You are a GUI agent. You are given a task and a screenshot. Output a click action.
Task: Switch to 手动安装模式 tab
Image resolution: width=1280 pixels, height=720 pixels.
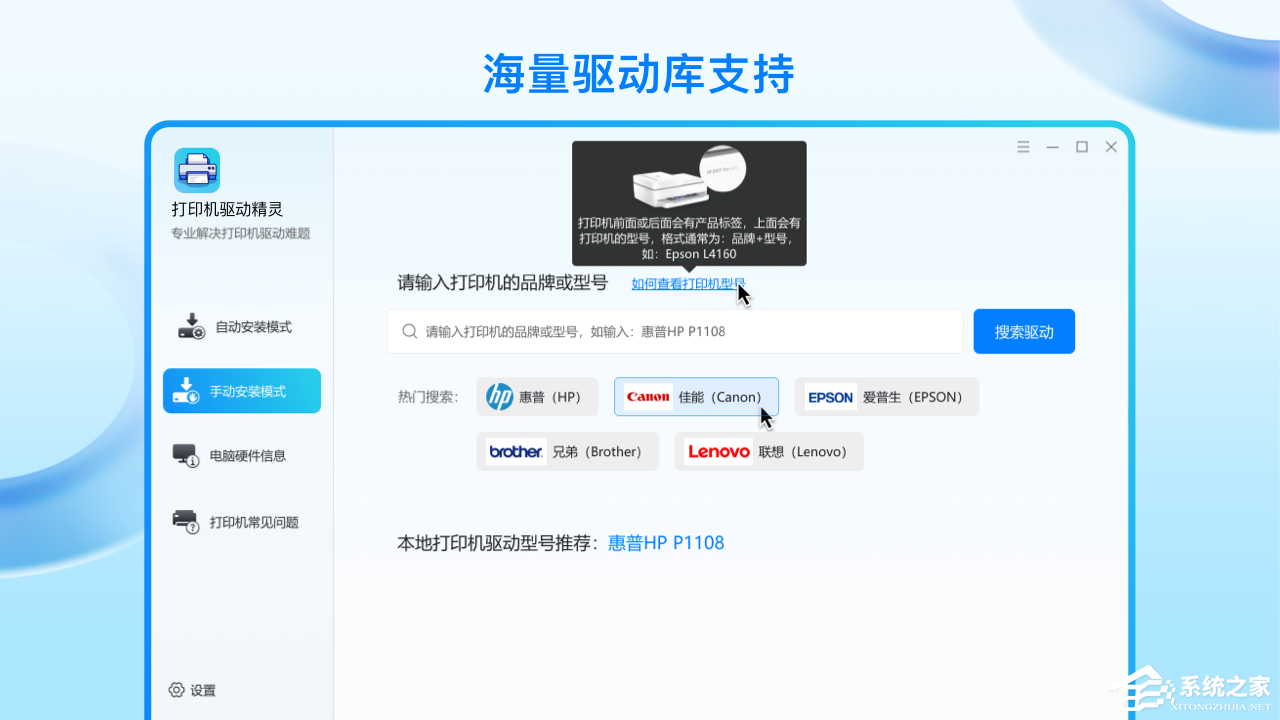[x=242, y=390]
